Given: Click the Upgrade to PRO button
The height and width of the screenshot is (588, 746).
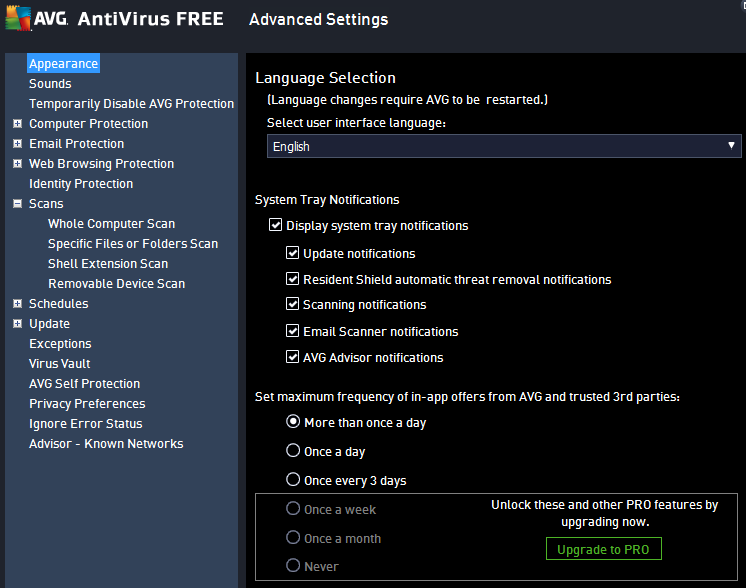Looking at the screenshot, I should tap(603, 549).
